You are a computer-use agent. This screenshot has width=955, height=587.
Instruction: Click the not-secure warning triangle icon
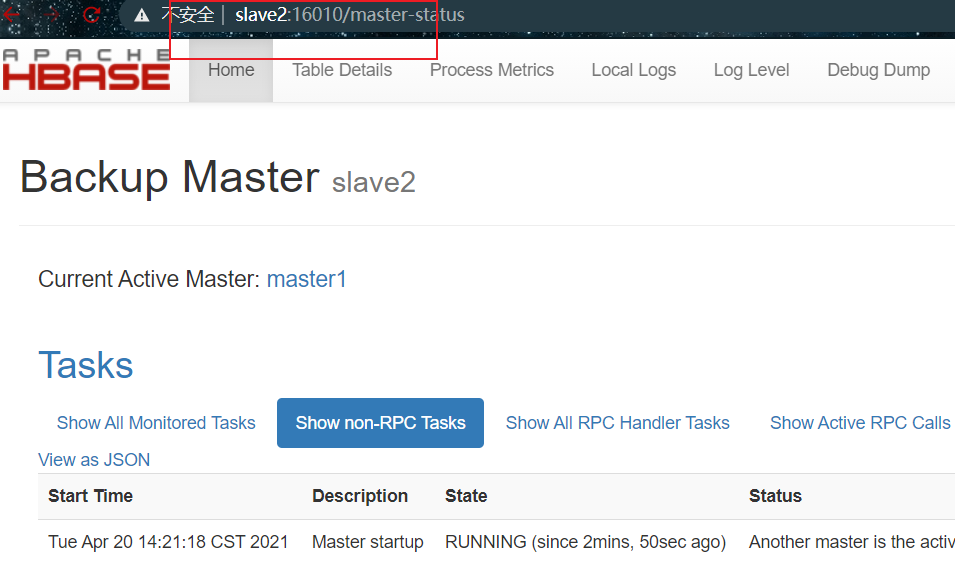pos(142,15)
